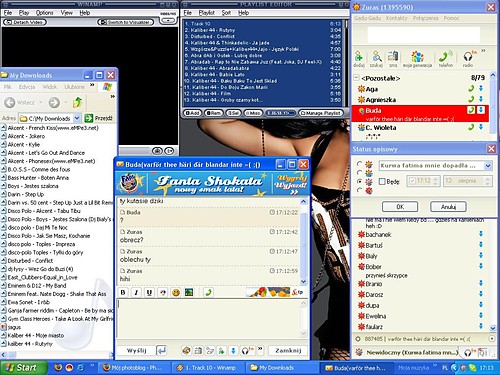Select the fourth status radio button in Status opisowy
500x375 pixels.
pyautogui.click(x=359, y=190)
